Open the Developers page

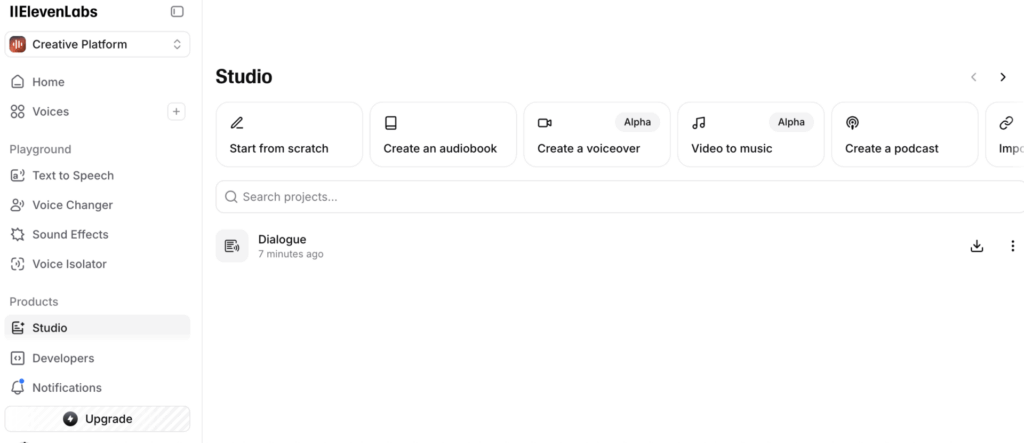[62, 358]
